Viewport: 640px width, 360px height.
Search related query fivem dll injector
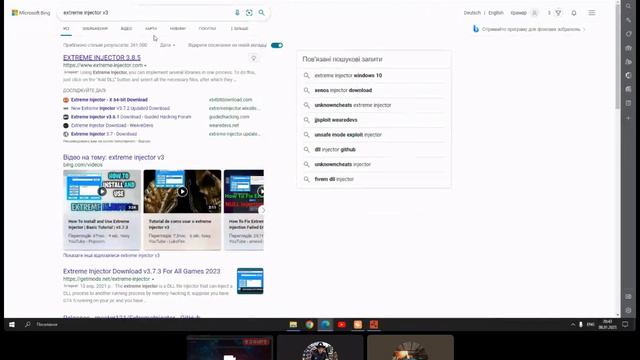pos(334,179)
